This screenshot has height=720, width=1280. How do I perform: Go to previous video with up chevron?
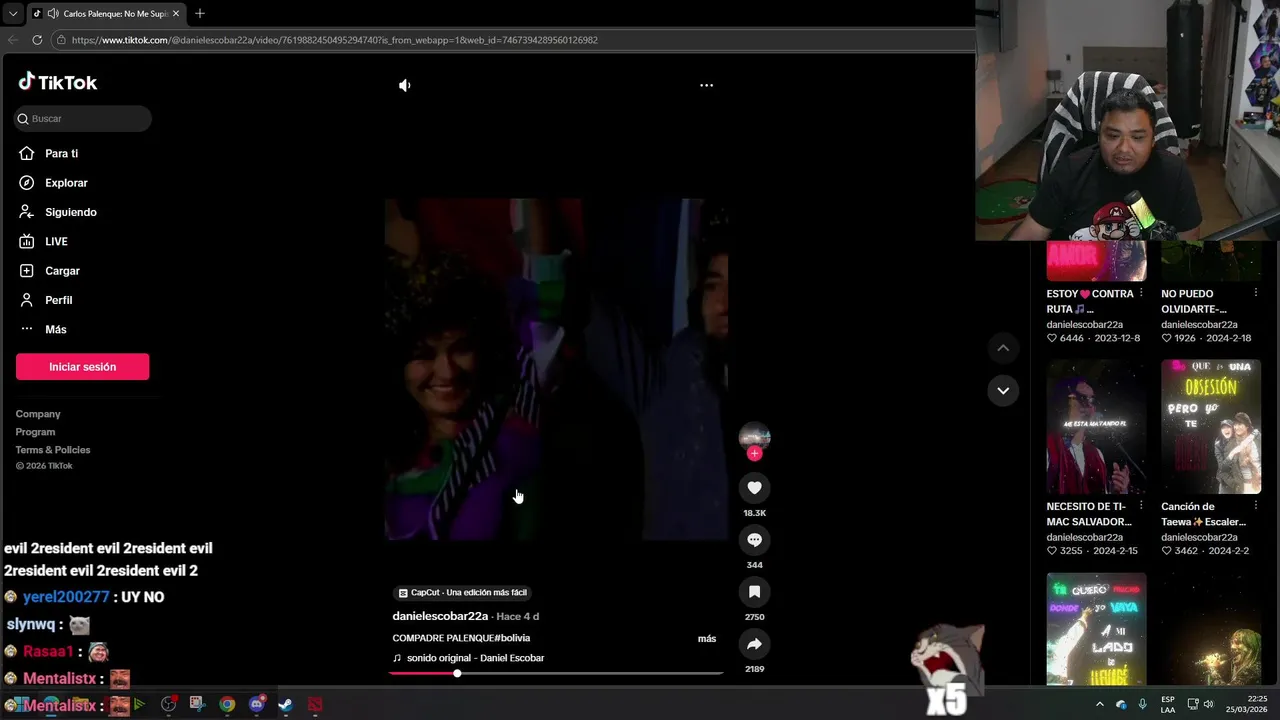(x=1003, y=348)
